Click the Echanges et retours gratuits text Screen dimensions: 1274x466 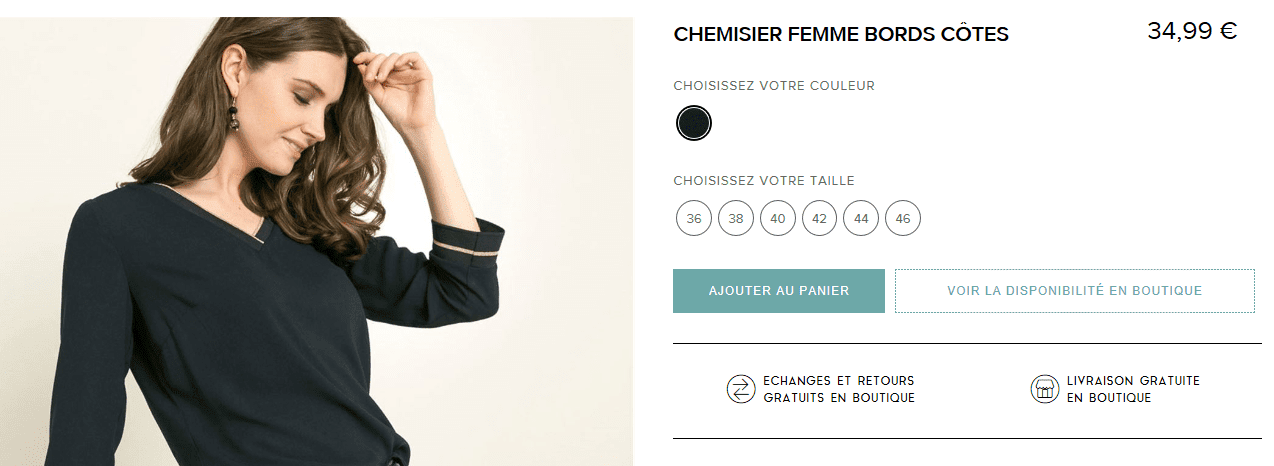(838, 389)
